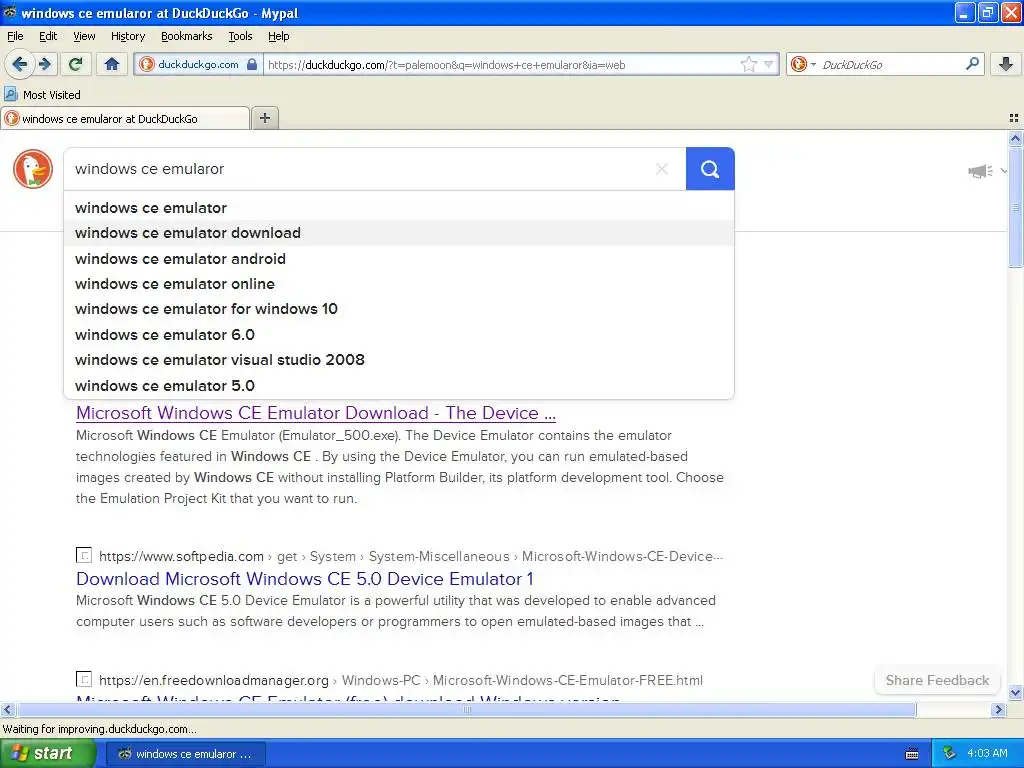1024x768 pixels.
Task: Open the Home page icon
Action: pyautogui.click(x=112, y=64)
